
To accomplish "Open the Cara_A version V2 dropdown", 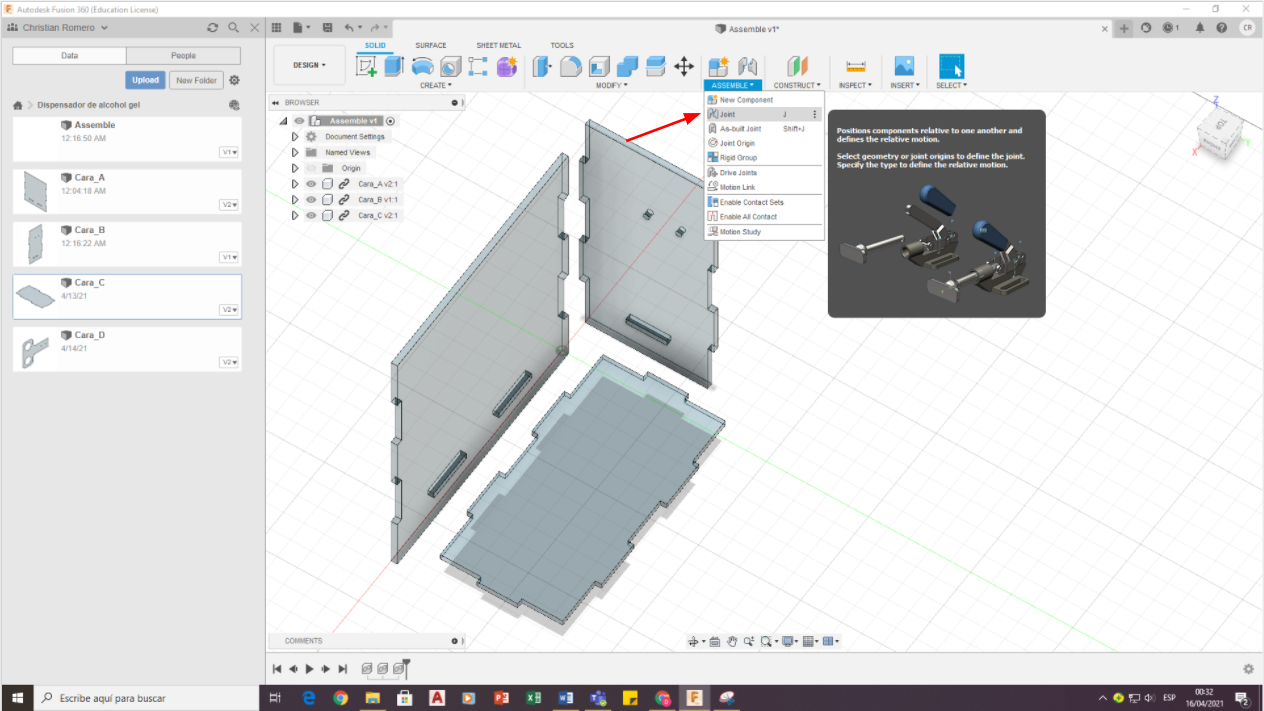I will (229, 204).
